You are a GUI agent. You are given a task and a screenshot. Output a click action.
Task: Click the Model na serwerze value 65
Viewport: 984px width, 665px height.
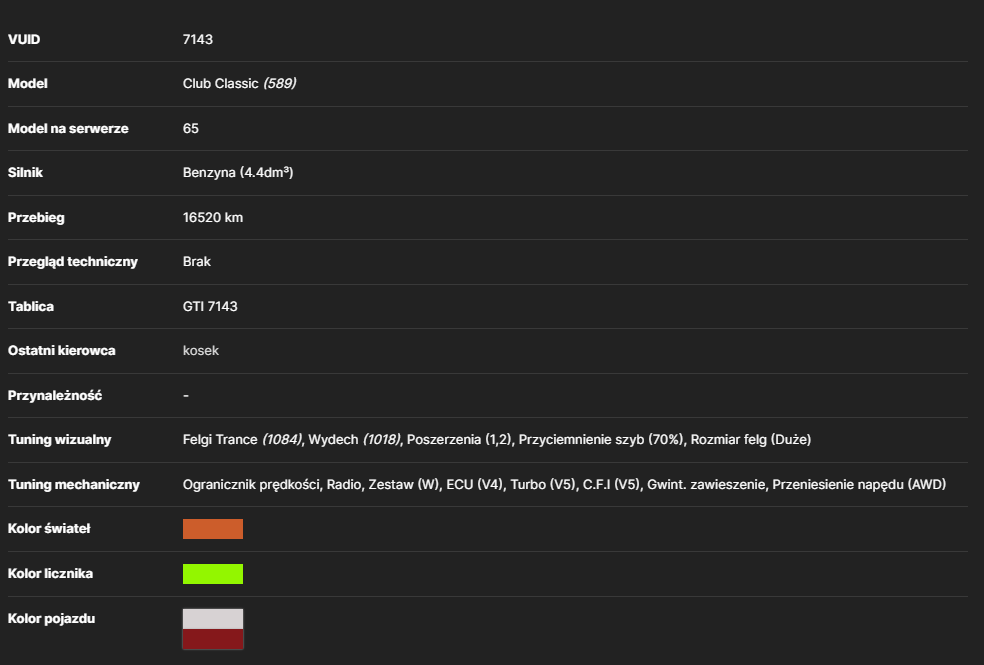tap(191, 129)
